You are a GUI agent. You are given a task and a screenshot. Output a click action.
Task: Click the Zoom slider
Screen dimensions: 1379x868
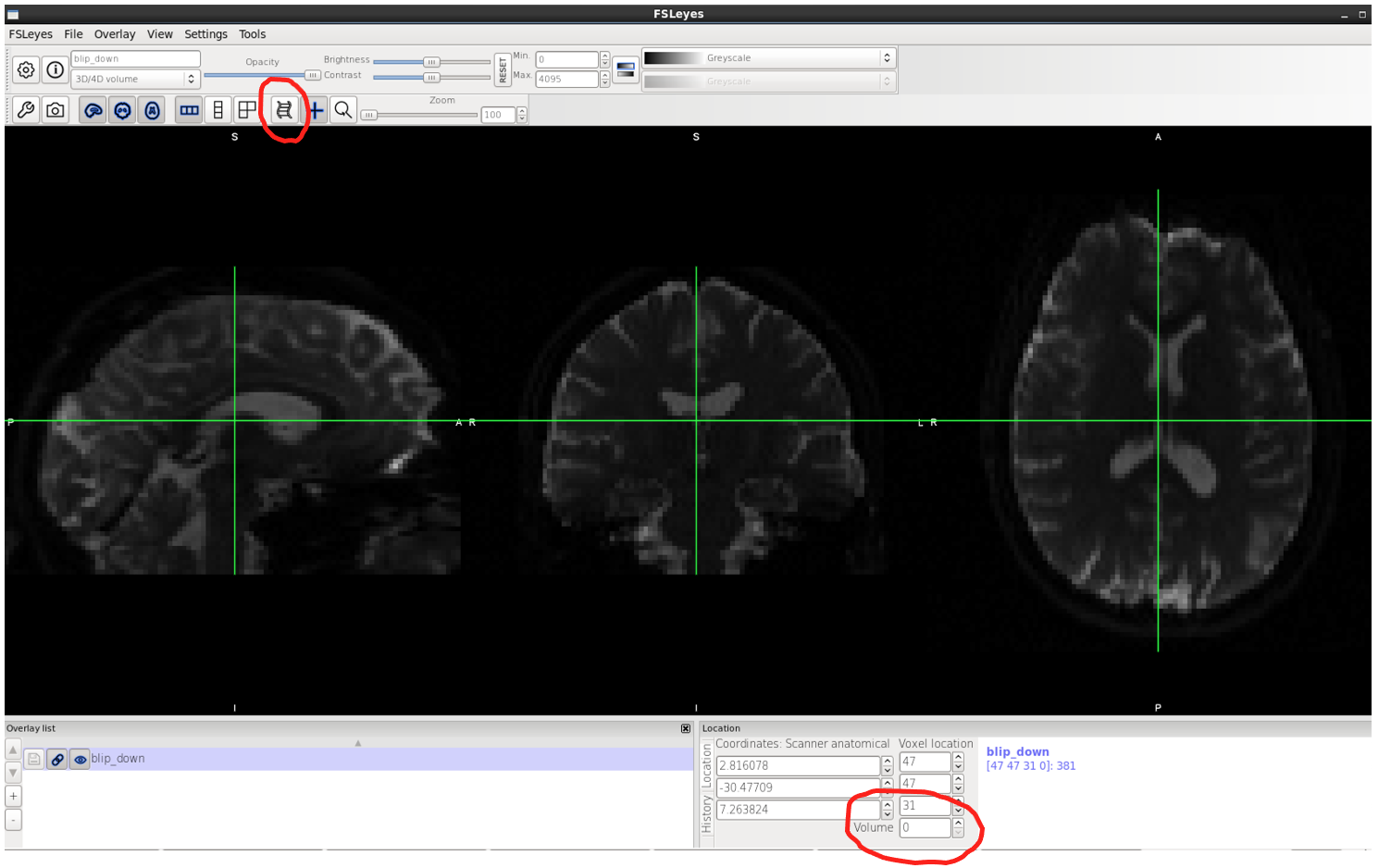point(418,115)
